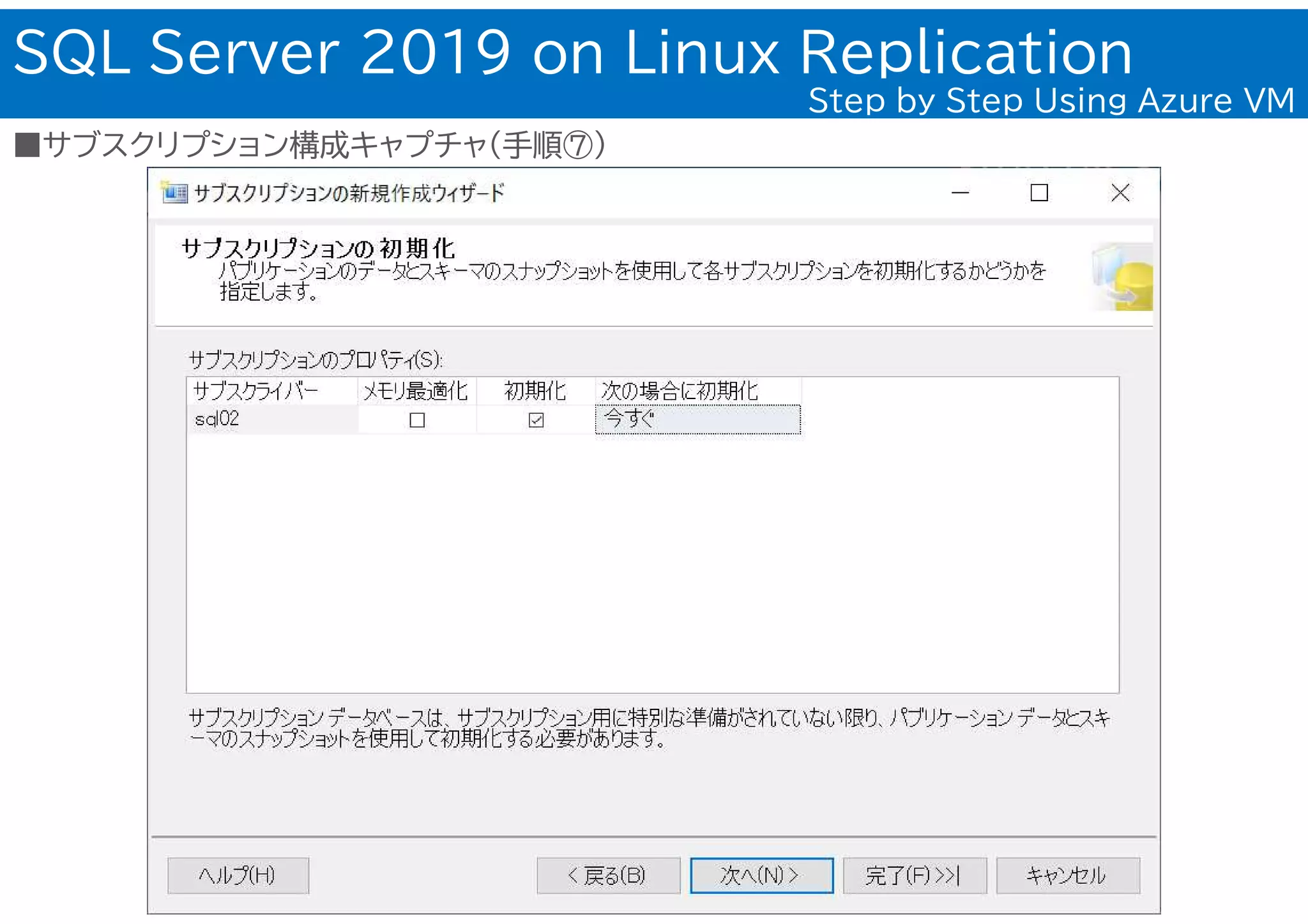Uncheck the 初期化 checkbox for sql02
1308x924 pixels.
pos(536,420)
